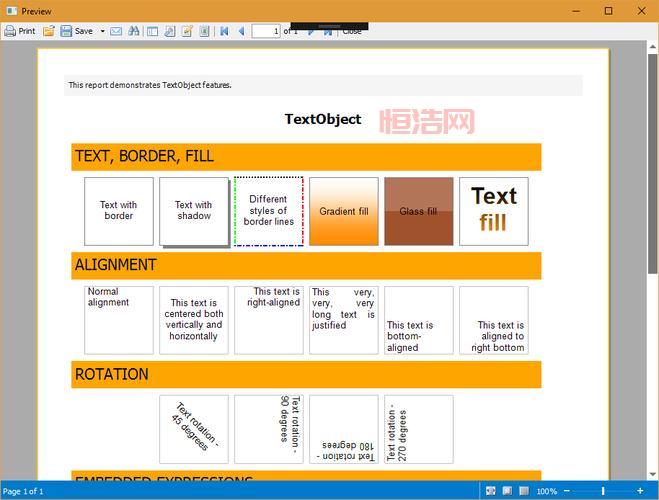Image resolution: width=659 pixels, height=500 pixels.
Task: Click the Print button in toolbar
Action: [19, 31]
